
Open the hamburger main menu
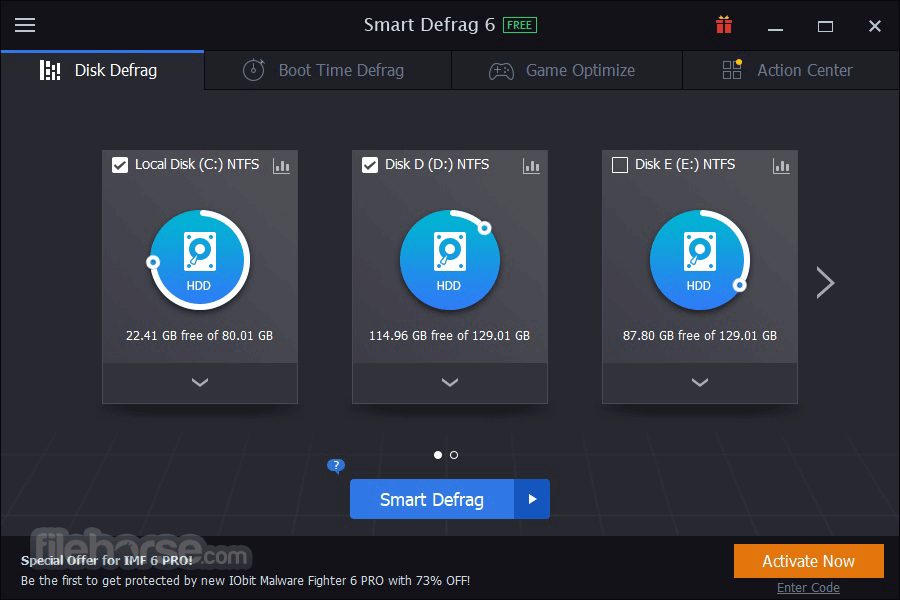click(25, 25)
